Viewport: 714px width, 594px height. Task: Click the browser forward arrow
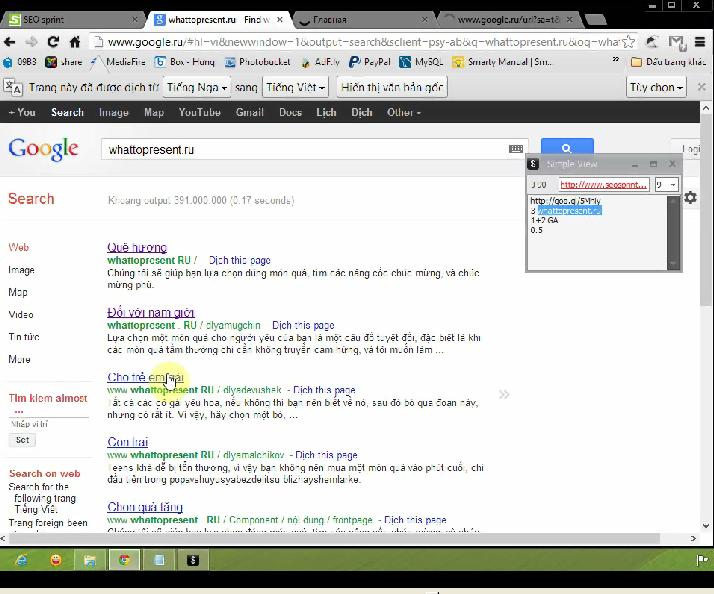tap(31, 42)
